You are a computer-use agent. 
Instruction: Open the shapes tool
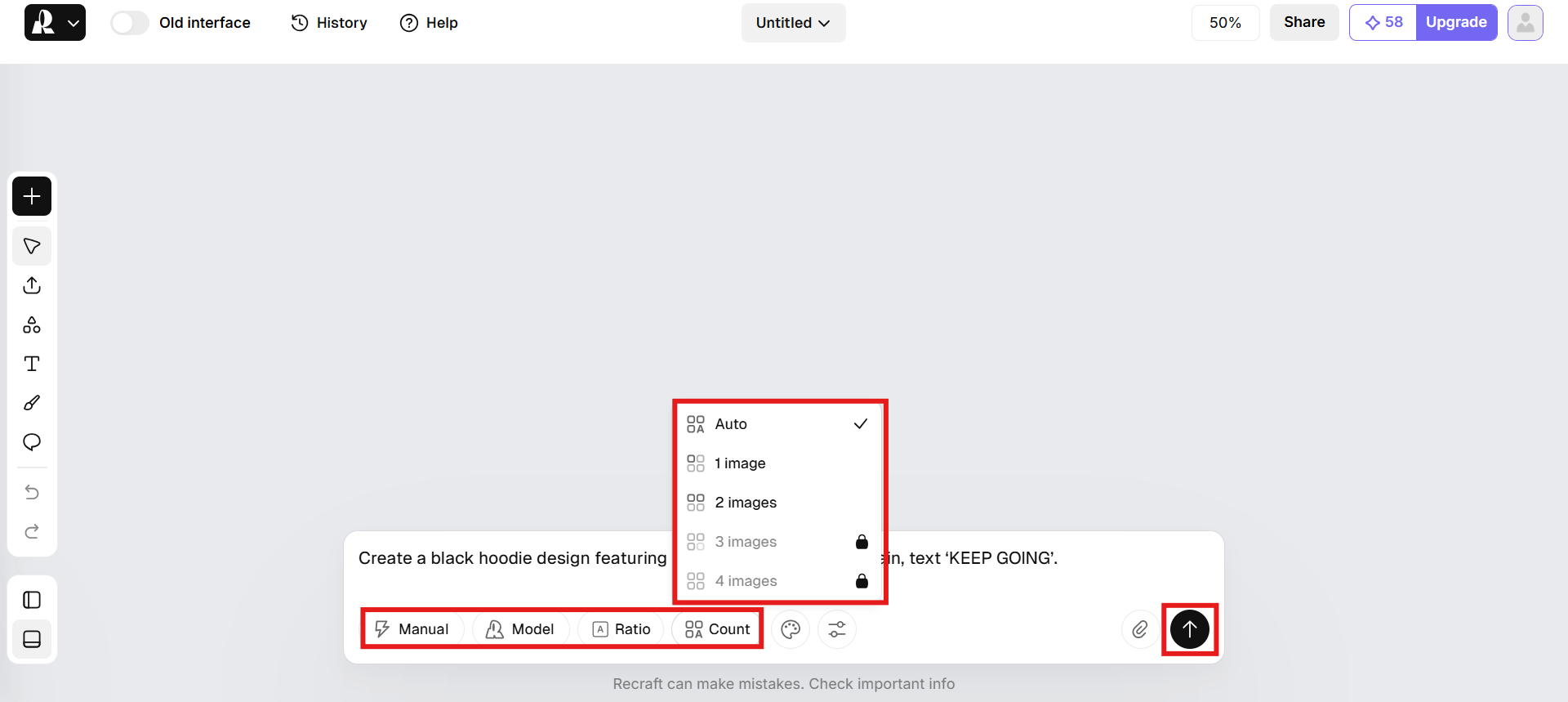pyautogui.click(x=32, y=324)
